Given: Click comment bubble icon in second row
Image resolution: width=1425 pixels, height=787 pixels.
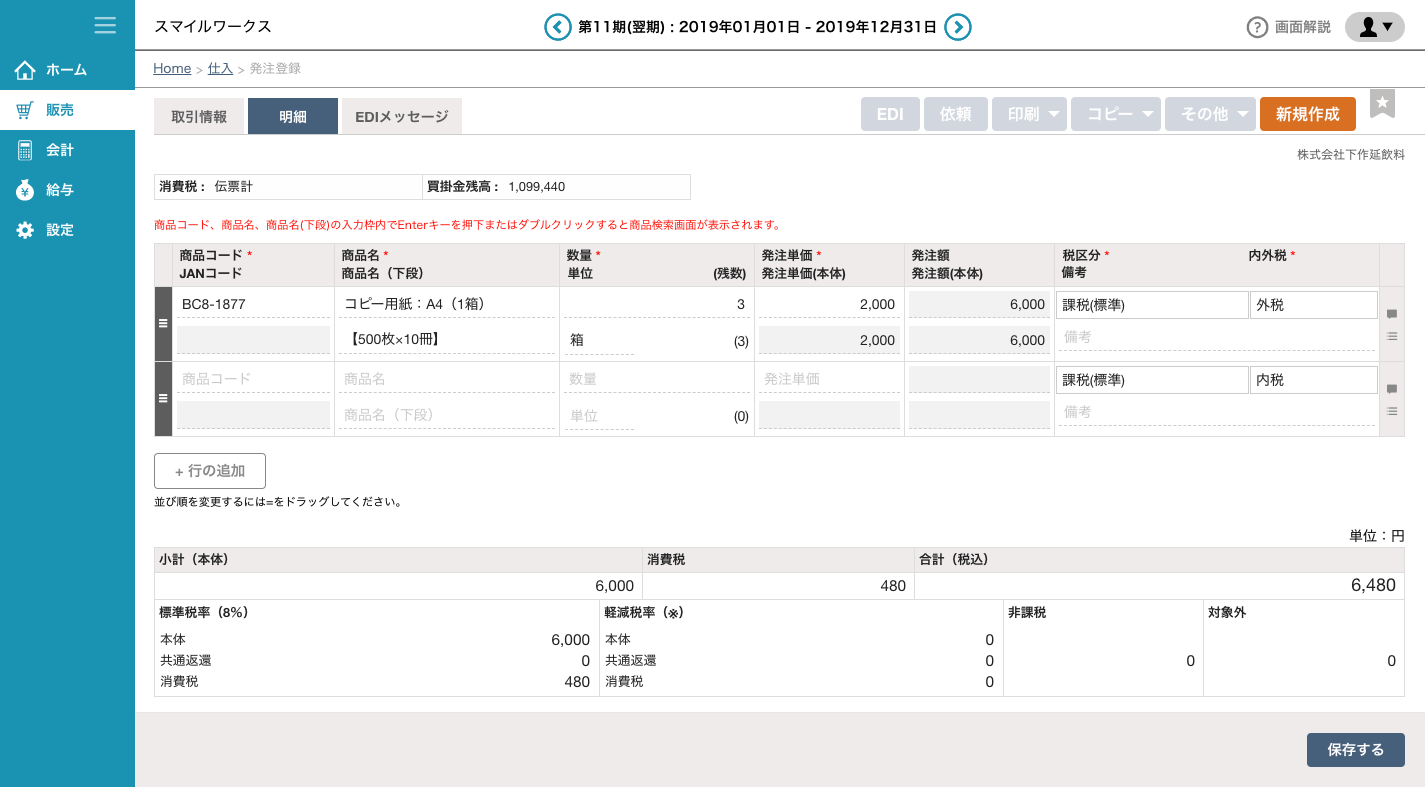Looking at the screenshot, I should tap(1392, 390).
